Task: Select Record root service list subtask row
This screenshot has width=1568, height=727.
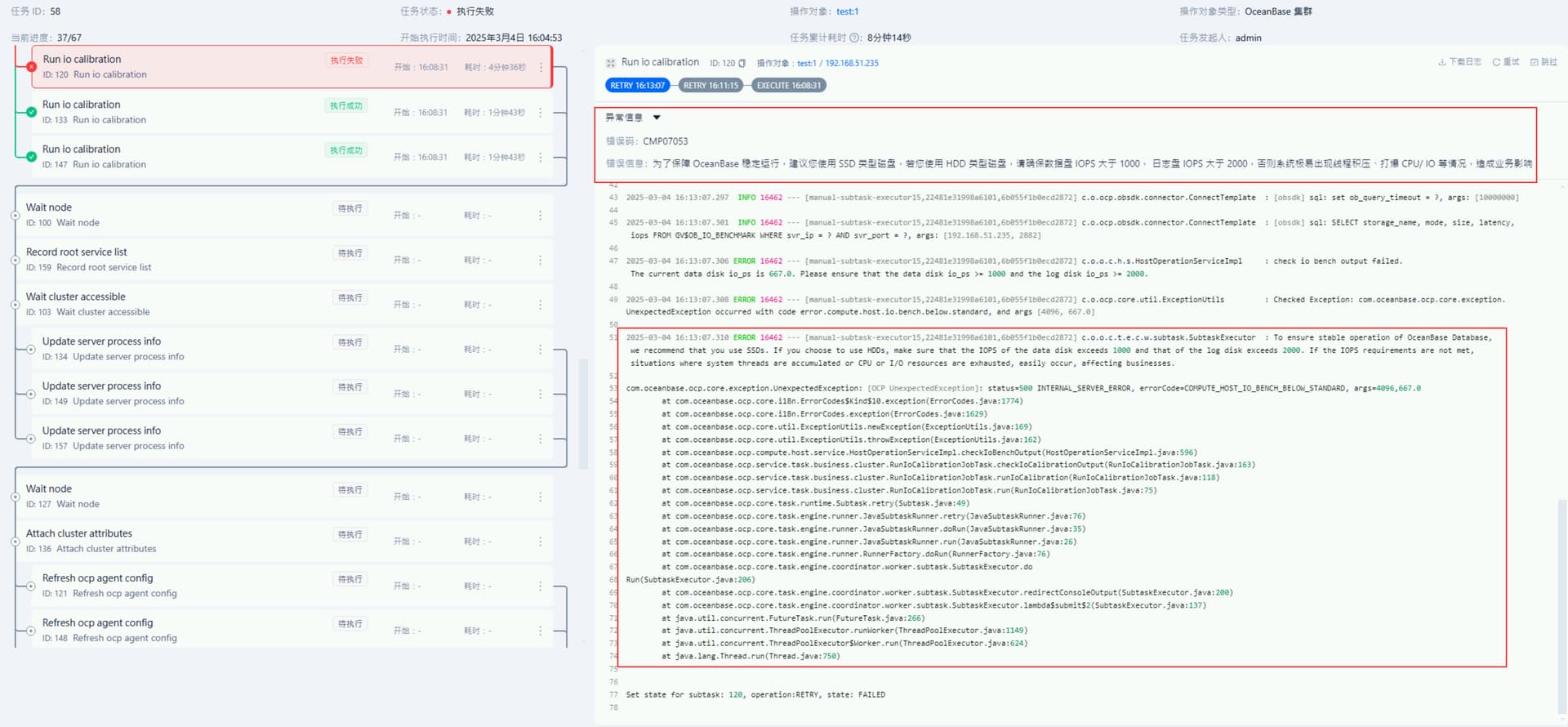Action: click(x=283, y=260)
